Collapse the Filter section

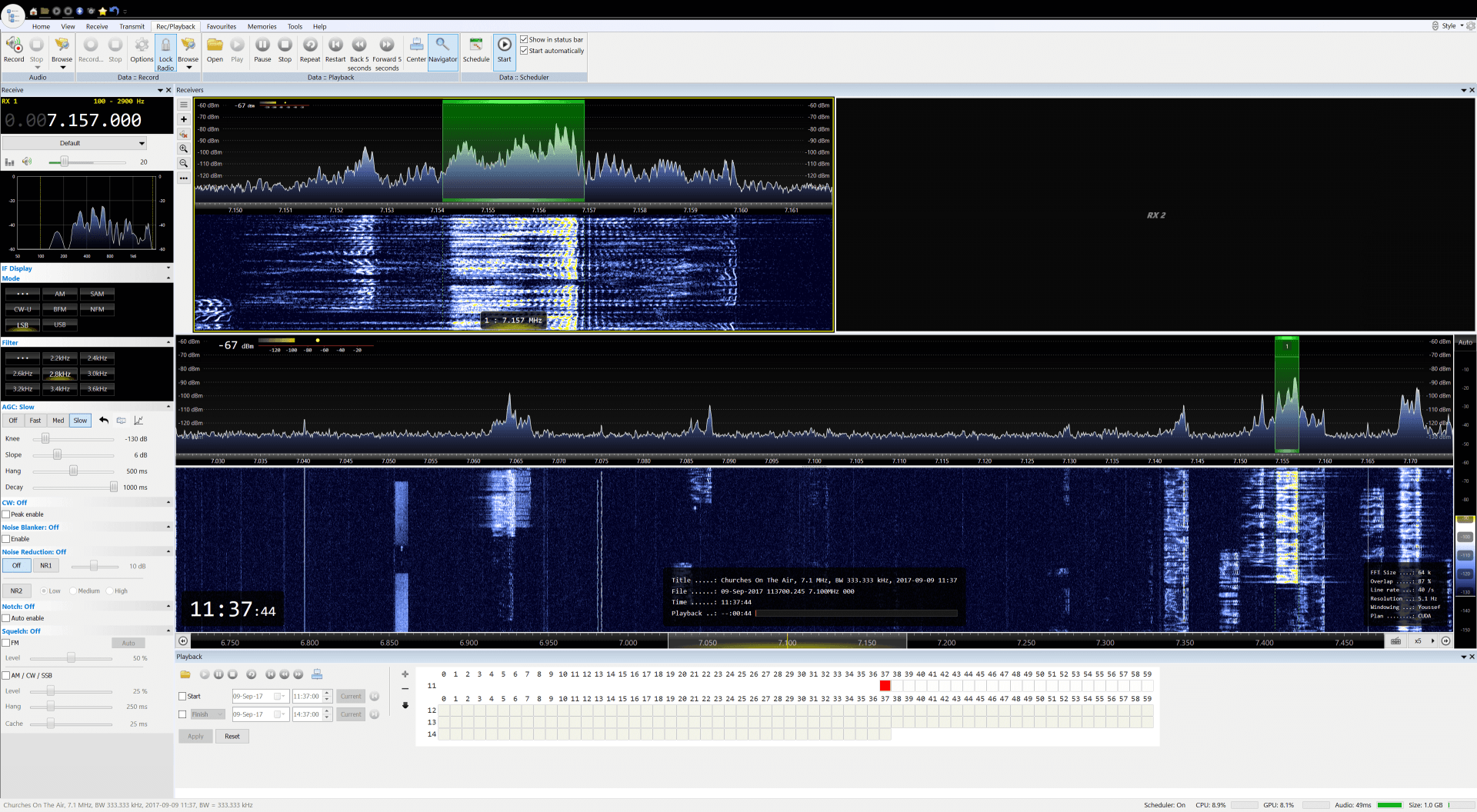[168, 341]
